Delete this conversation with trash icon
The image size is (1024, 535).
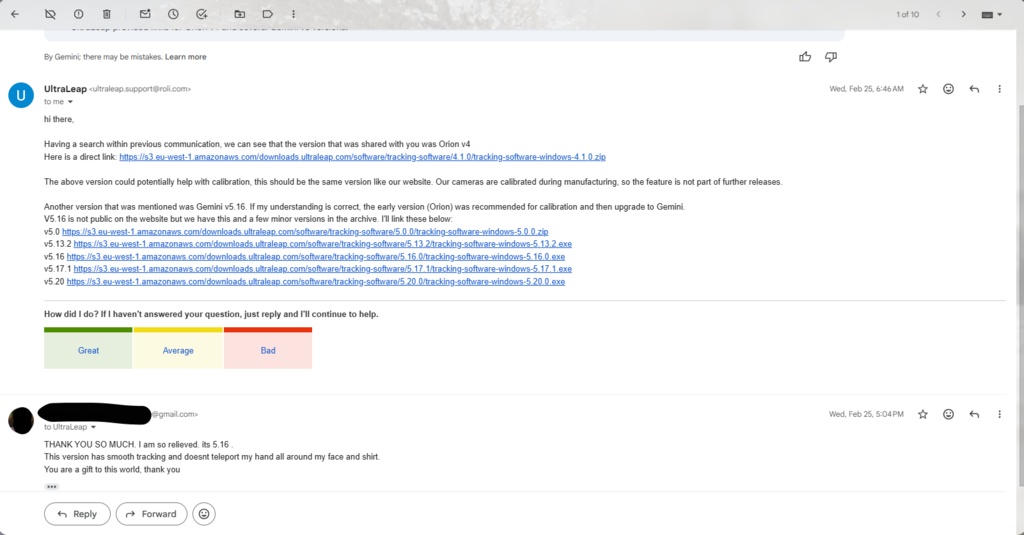106,14
